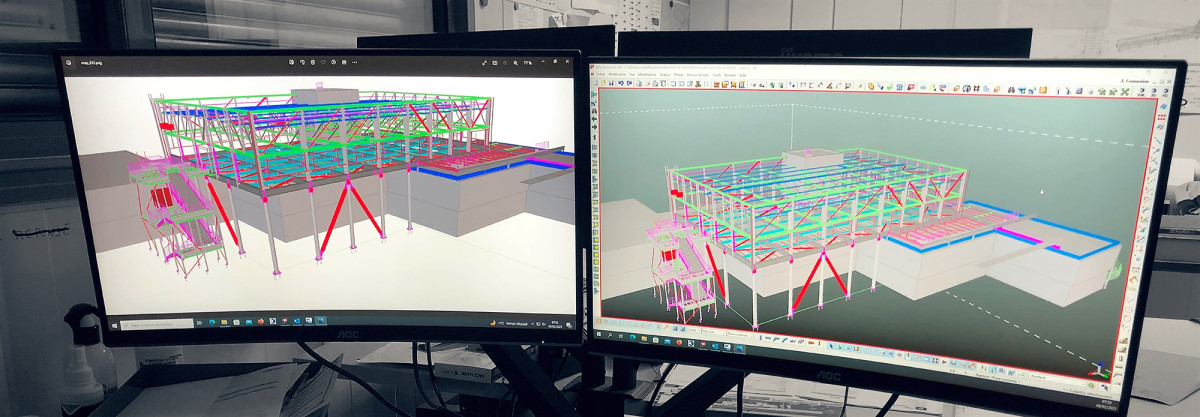
Task: Click the edit image icon in Photos viewer
Action: click(291, 62)
